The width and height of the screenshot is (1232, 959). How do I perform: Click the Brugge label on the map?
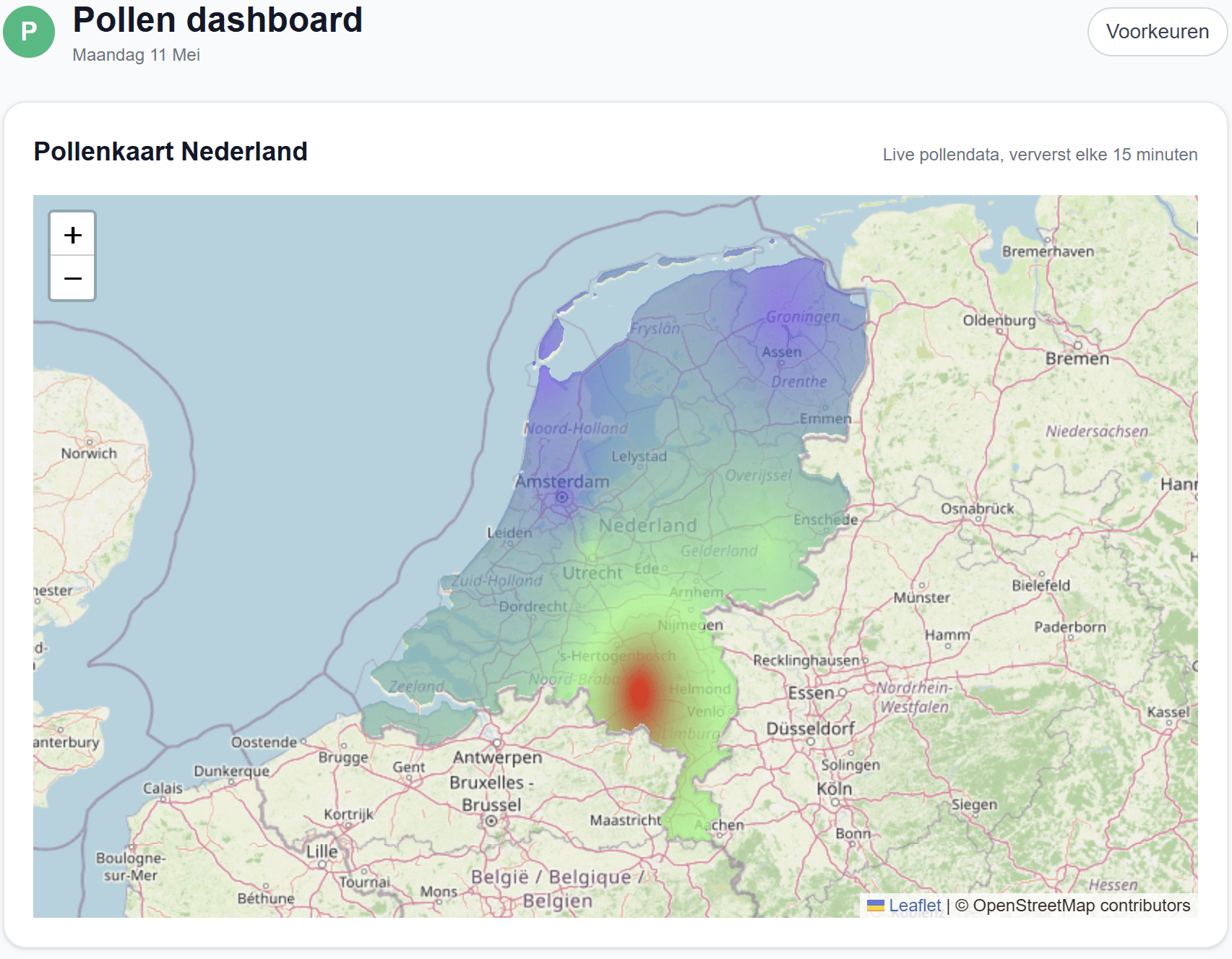coord(343,757)
